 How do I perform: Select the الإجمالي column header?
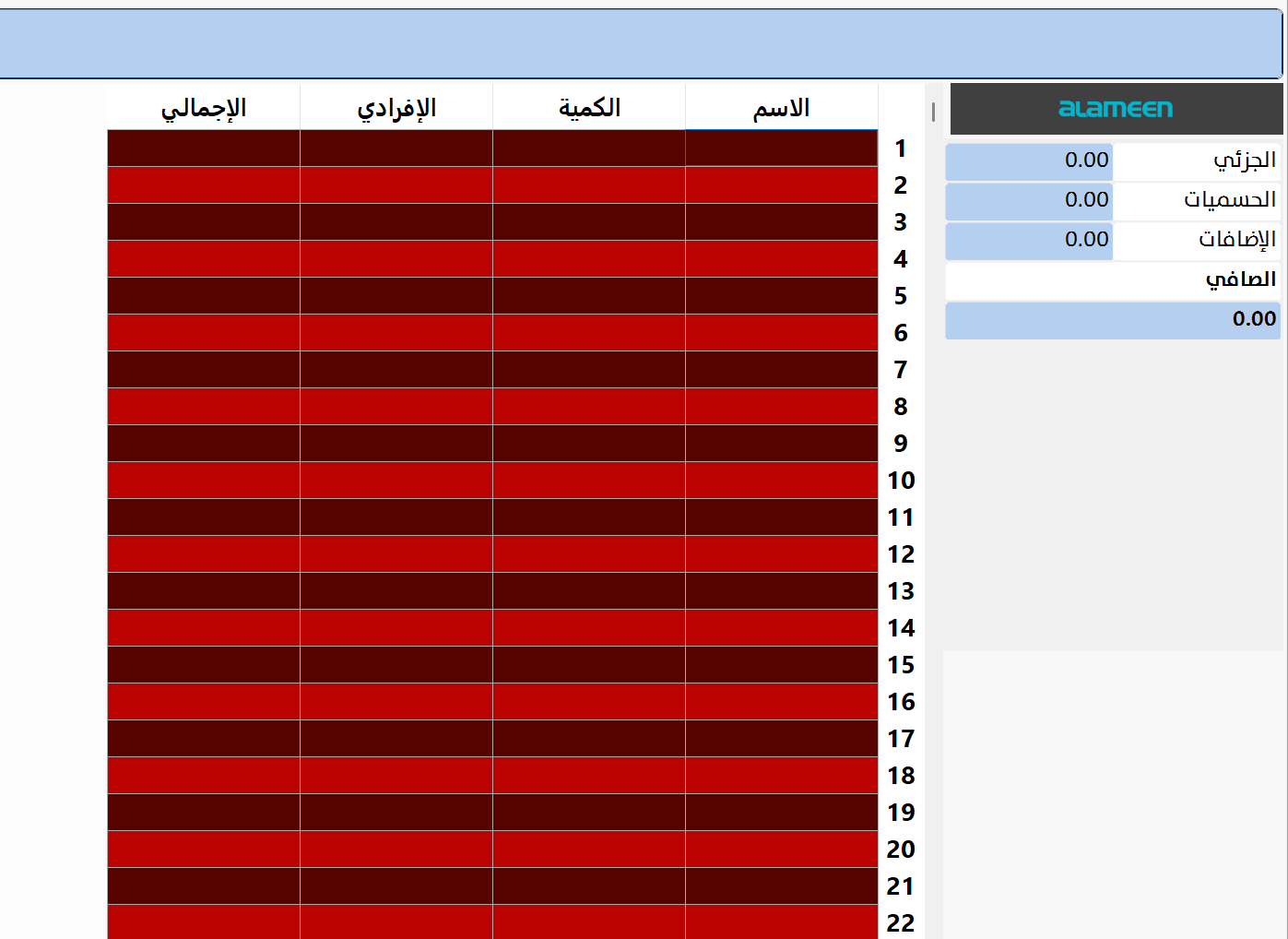point(203,108)
